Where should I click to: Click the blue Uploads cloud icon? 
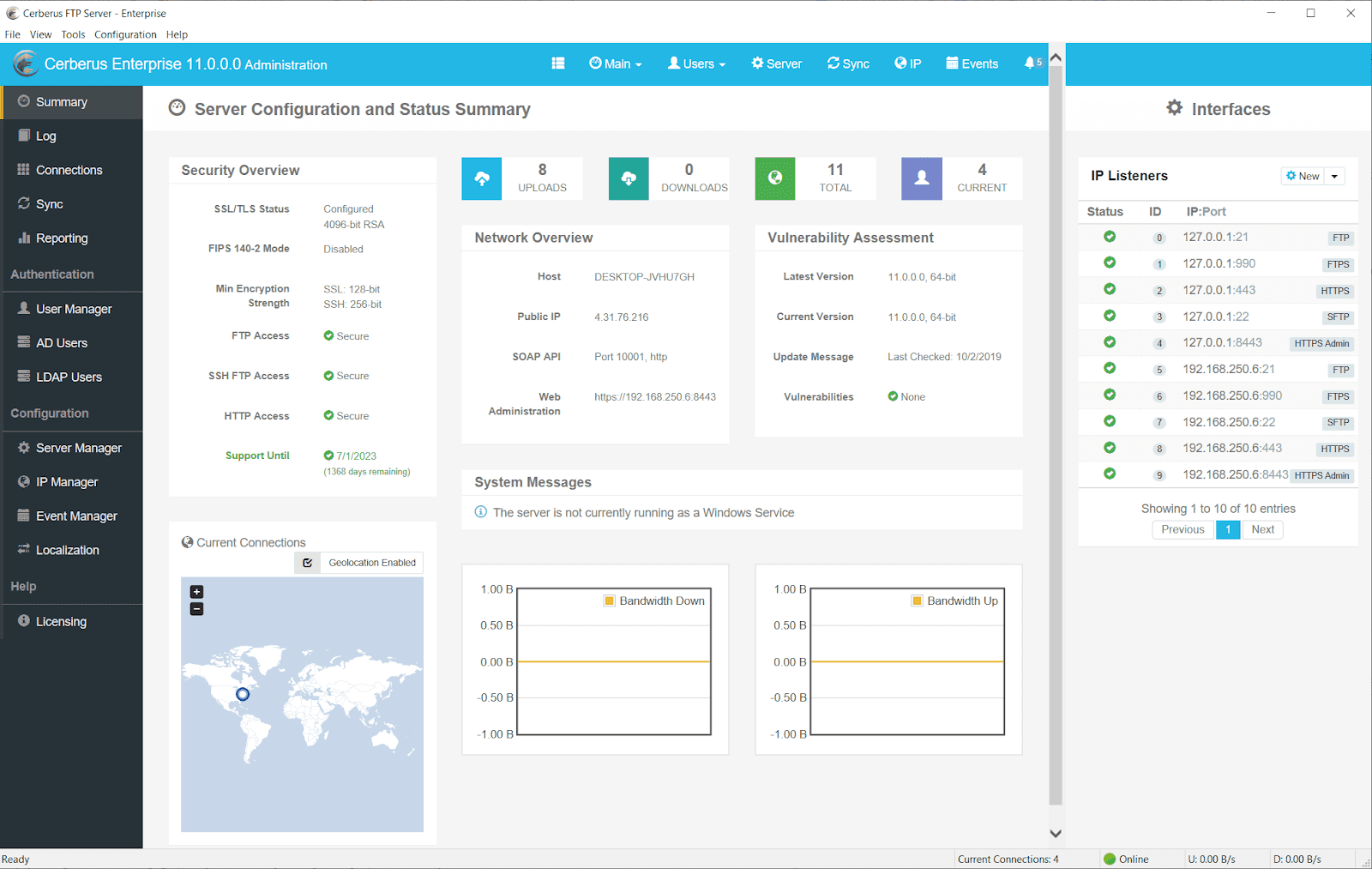click(482, 178)
